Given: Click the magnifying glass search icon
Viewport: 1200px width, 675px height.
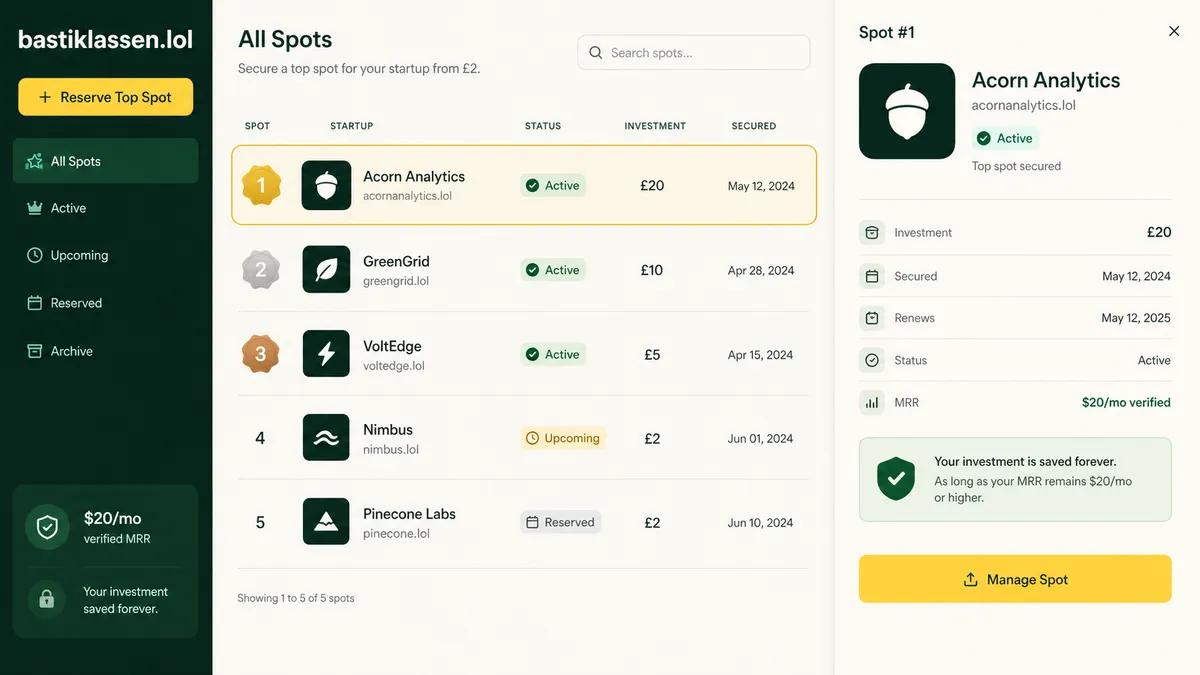Looking at the screenshot, I should pos(596,53).
